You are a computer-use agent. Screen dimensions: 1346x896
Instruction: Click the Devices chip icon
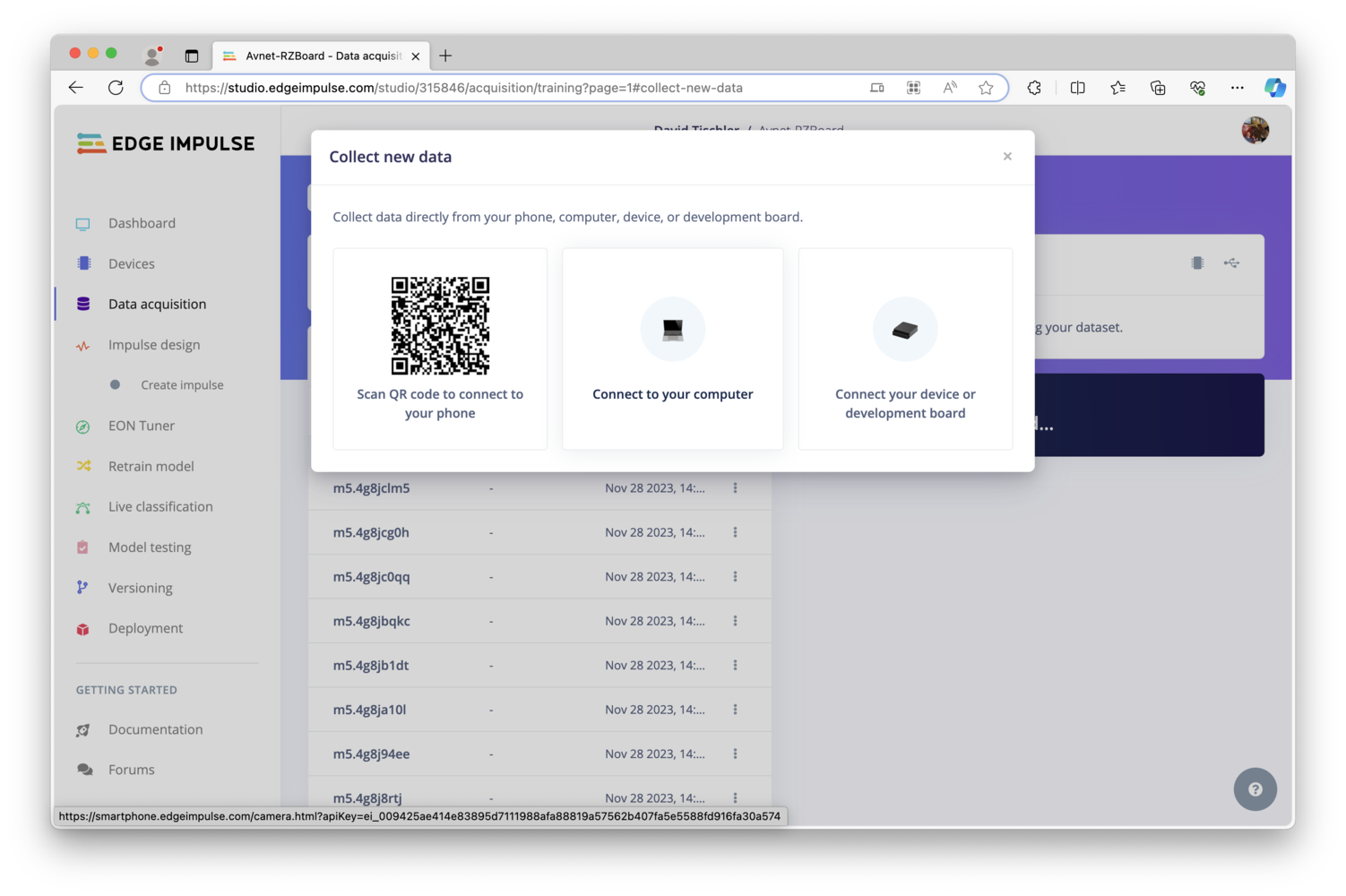pos(83,263)
